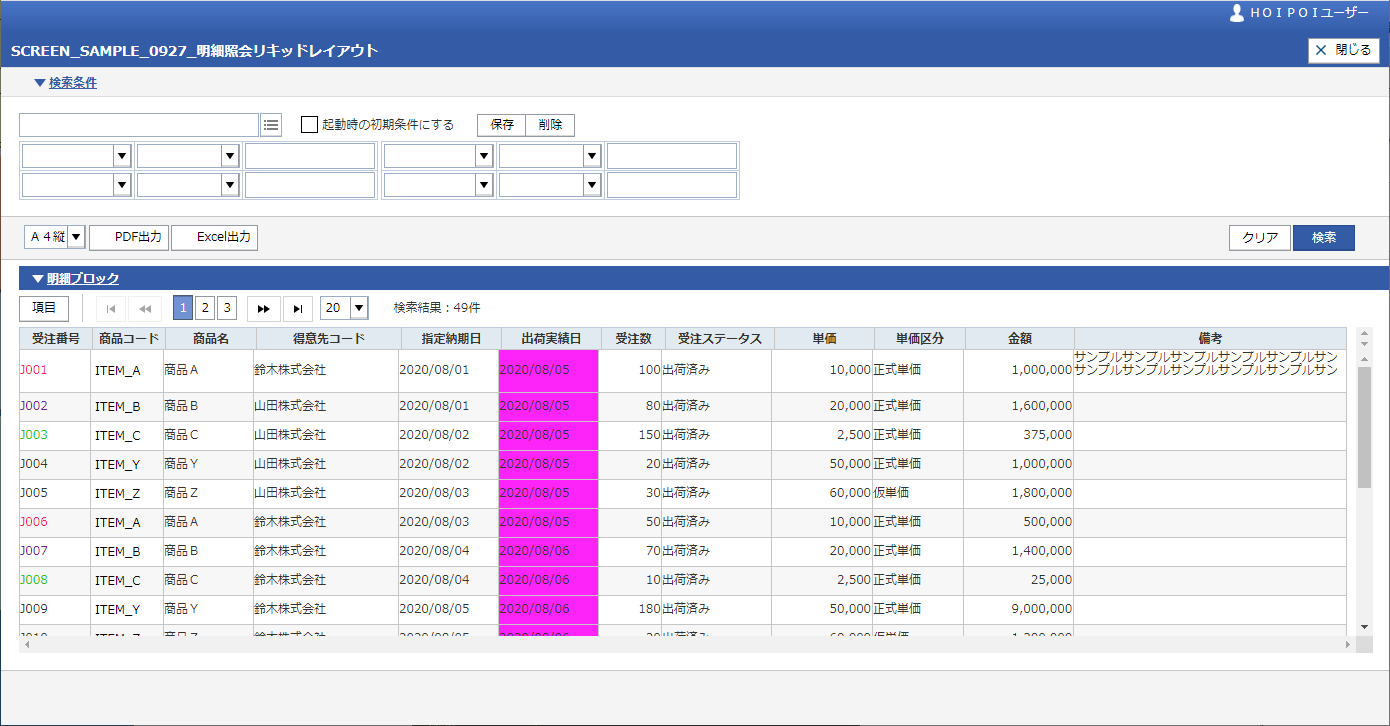Screen dimensions: 1390x726
Task: Click the table's scroll down arrow
Action: tap(1365, 627)
